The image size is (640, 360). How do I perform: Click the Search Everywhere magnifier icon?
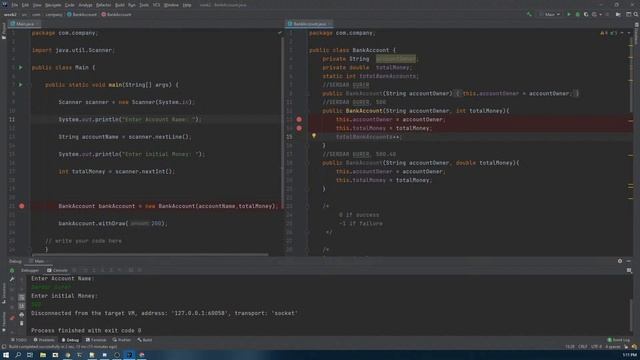tap(636, 14)
